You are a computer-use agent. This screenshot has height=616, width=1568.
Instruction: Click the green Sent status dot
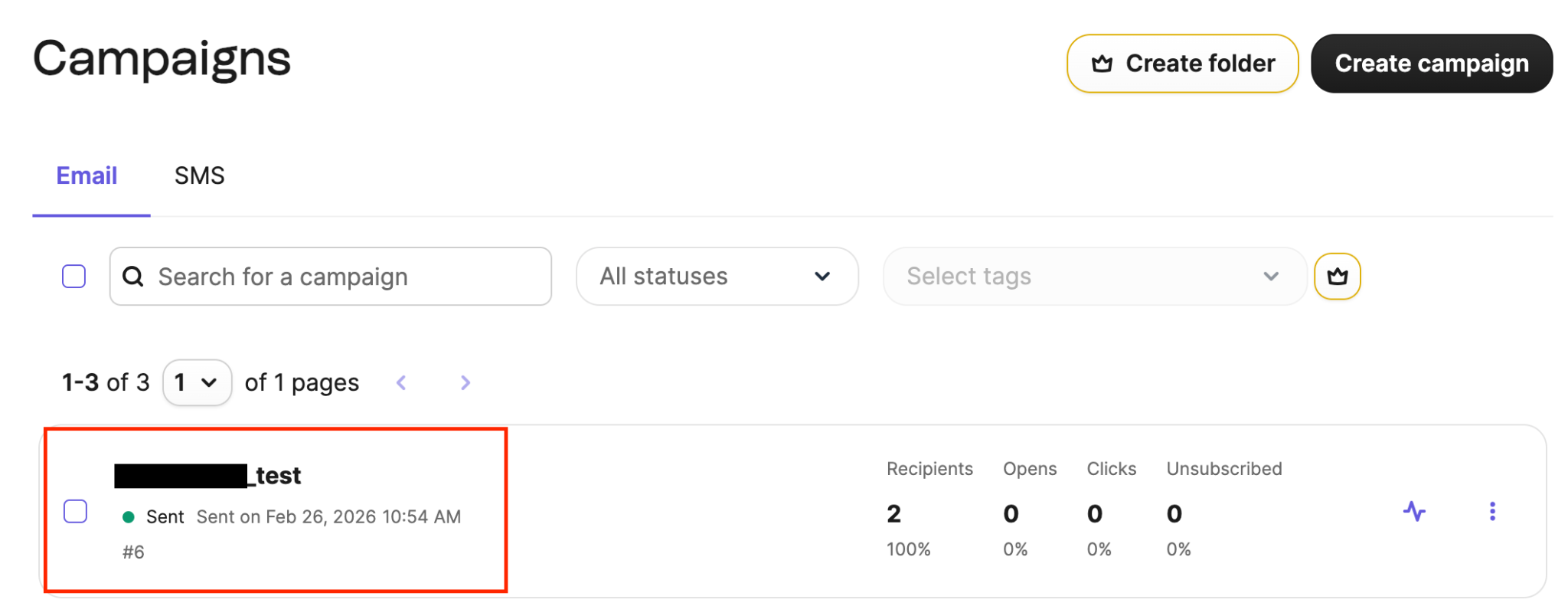(129, 517)
